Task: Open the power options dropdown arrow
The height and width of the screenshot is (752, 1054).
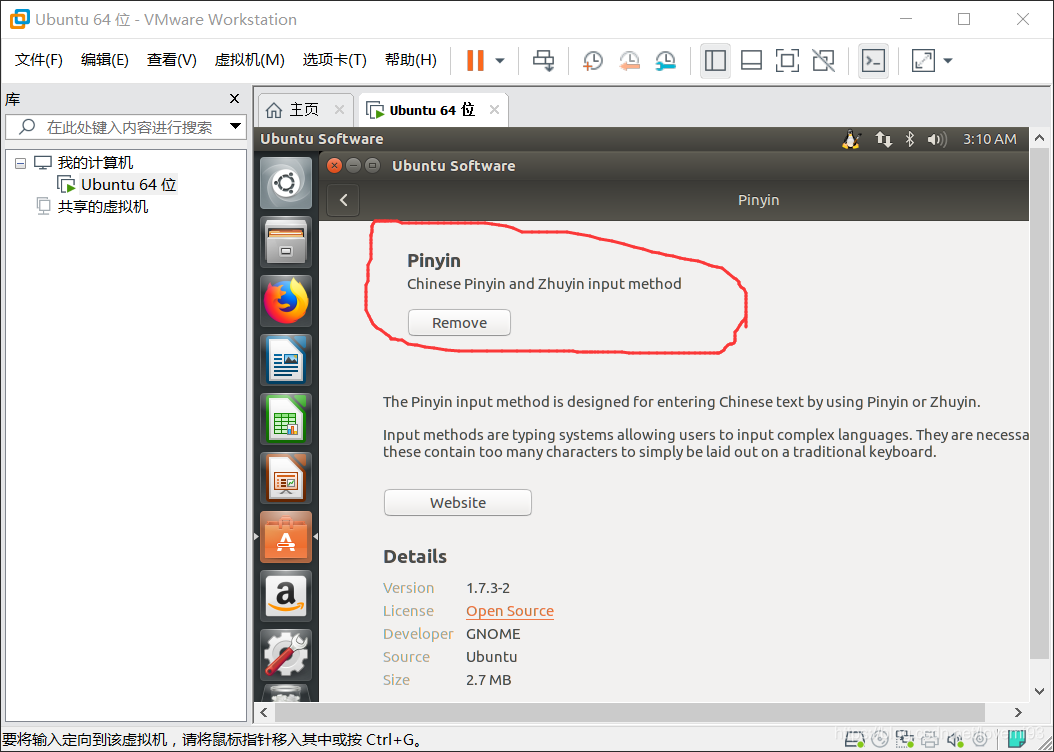Action: pos(500,60)
